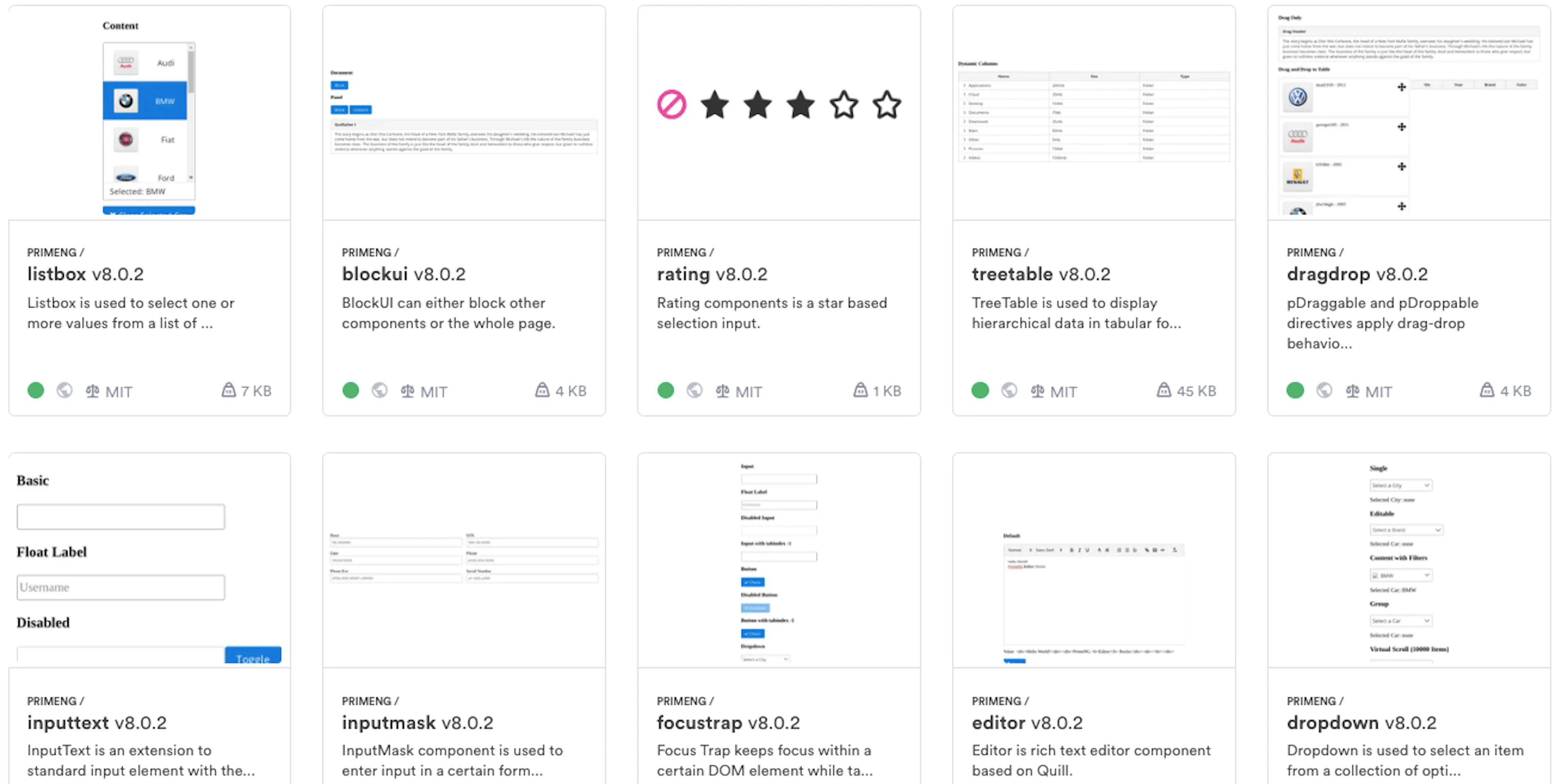1568x784 pixels.
Task: Click the weight icon beside 45 KB
Action: coord(1164,390)
